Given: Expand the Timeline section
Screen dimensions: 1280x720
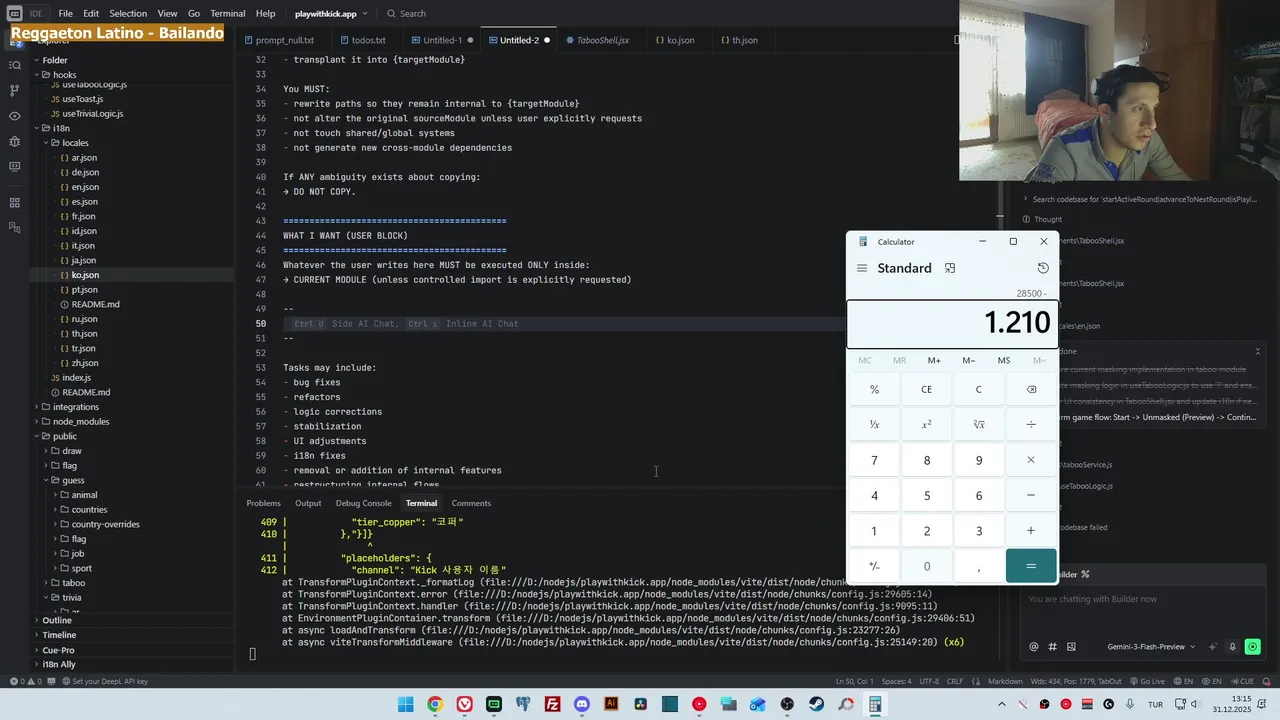Looking at the screenshot, I should pyautogui.click(x=59, y=635).
